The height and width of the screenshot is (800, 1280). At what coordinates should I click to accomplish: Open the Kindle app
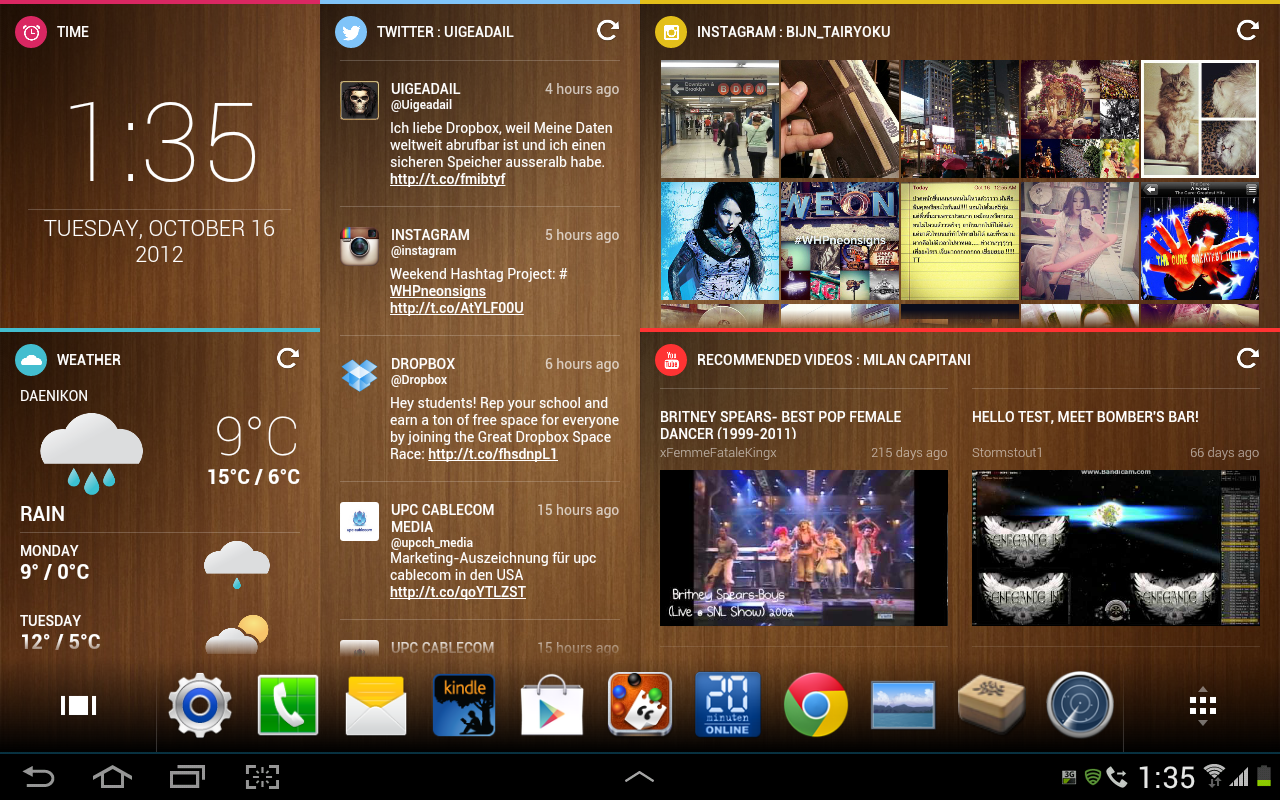(x=464, y=705)
